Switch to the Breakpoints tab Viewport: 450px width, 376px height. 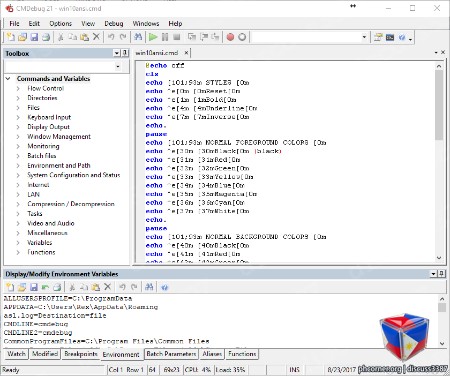point(81,354)
